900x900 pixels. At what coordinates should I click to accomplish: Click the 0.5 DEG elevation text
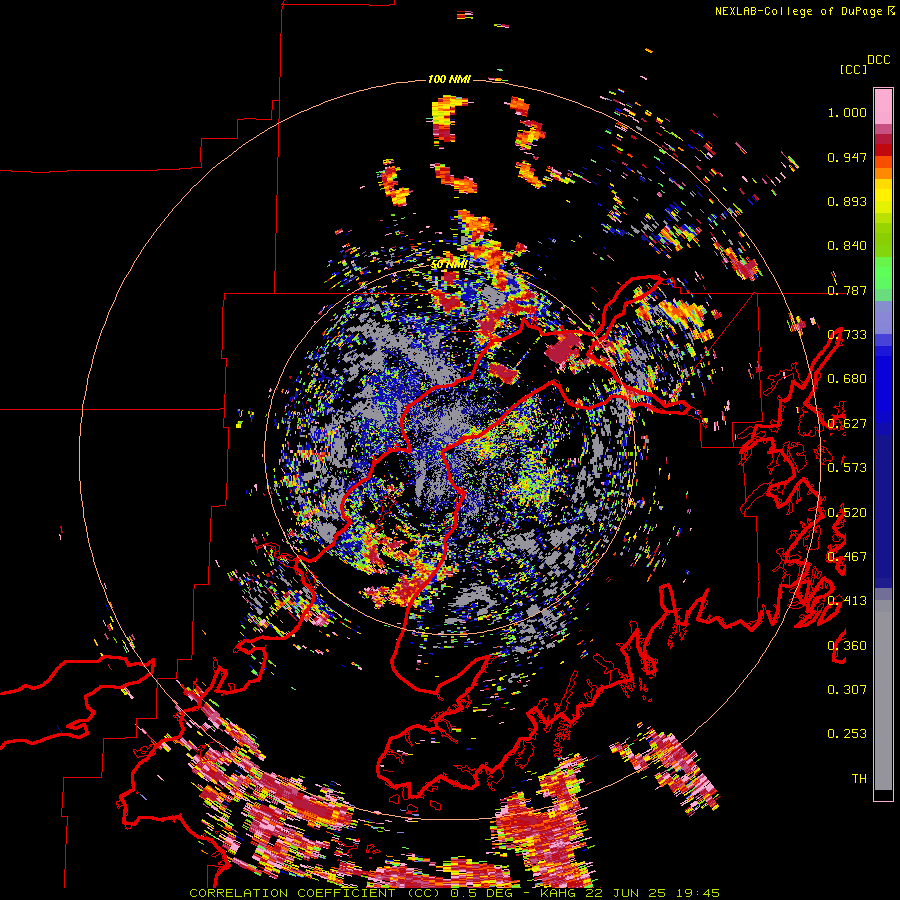483,893
